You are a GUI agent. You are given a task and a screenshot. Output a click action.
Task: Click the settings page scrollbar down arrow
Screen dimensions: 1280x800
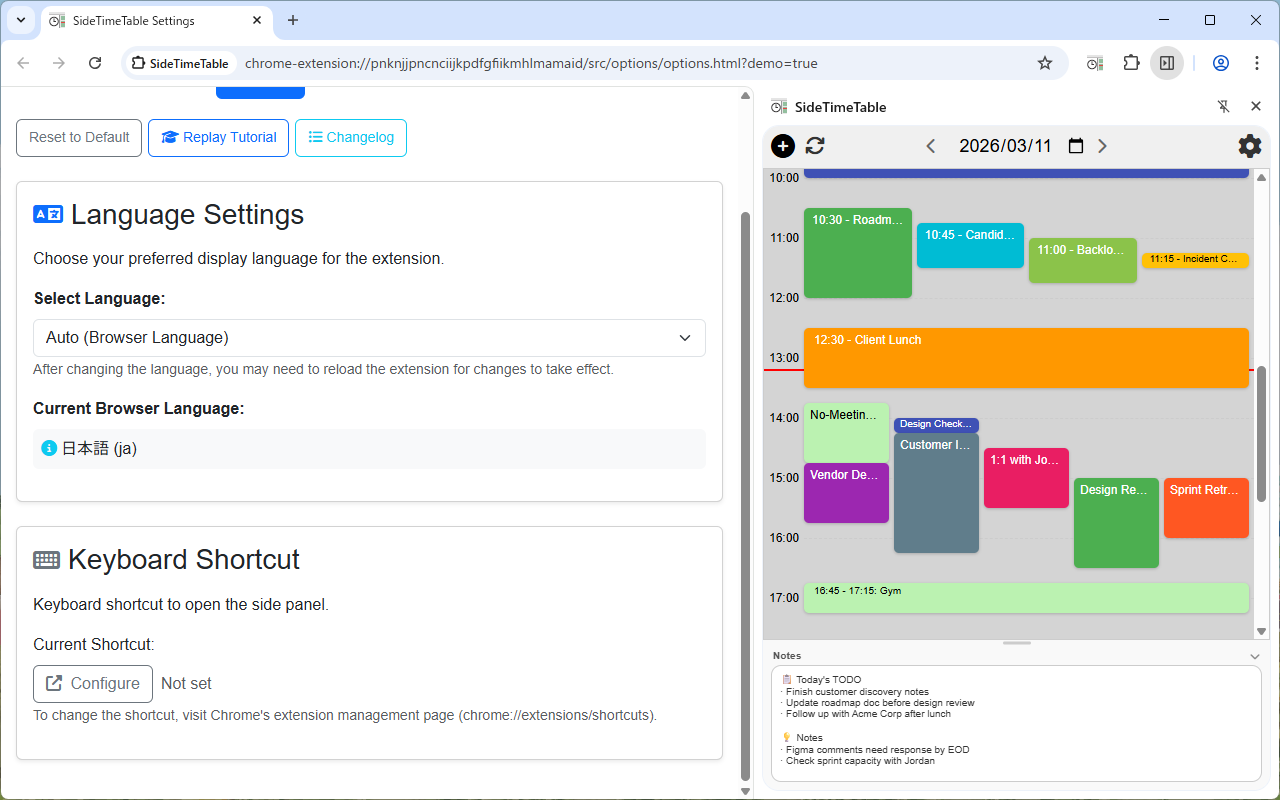pyautogui.click(x=745, y=791)
